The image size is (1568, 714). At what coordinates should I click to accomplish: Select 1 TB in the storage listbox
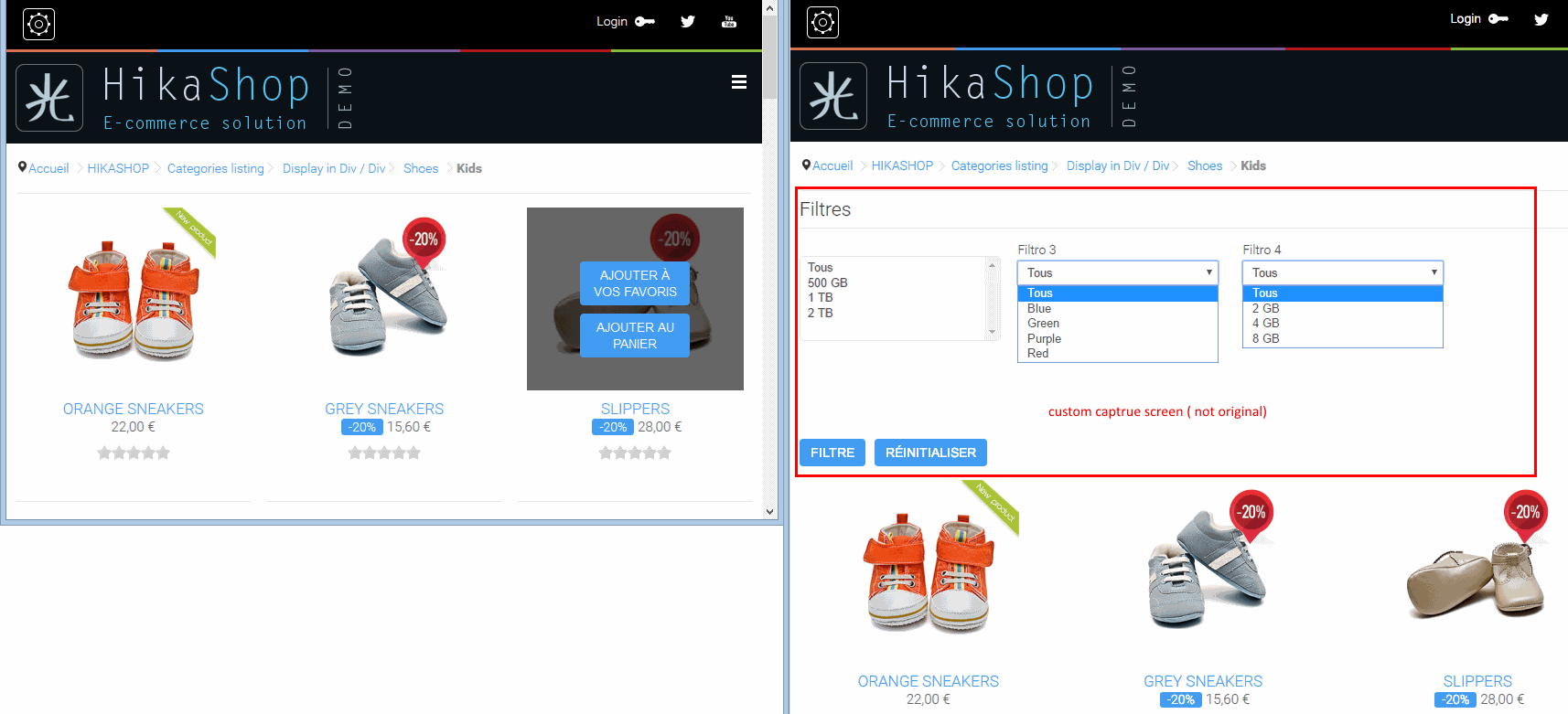tap(894, 297)
